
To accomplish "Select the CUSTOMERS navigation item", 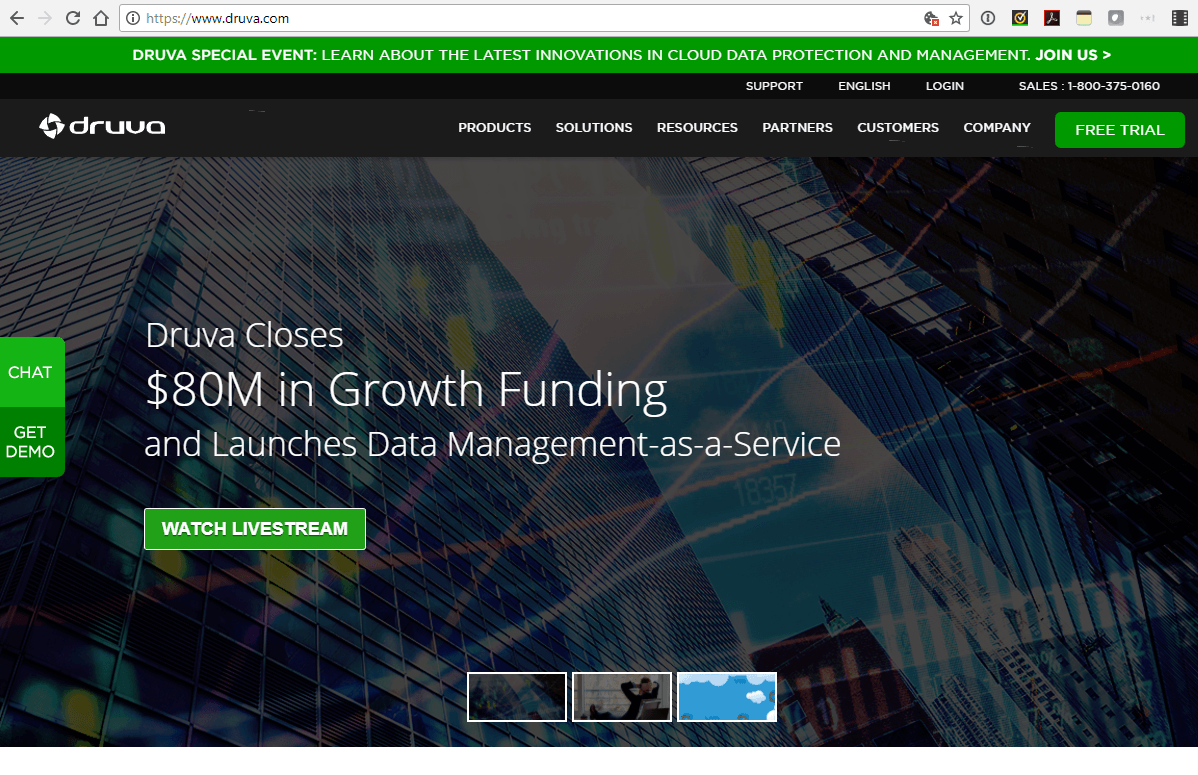I will [897, 127].
